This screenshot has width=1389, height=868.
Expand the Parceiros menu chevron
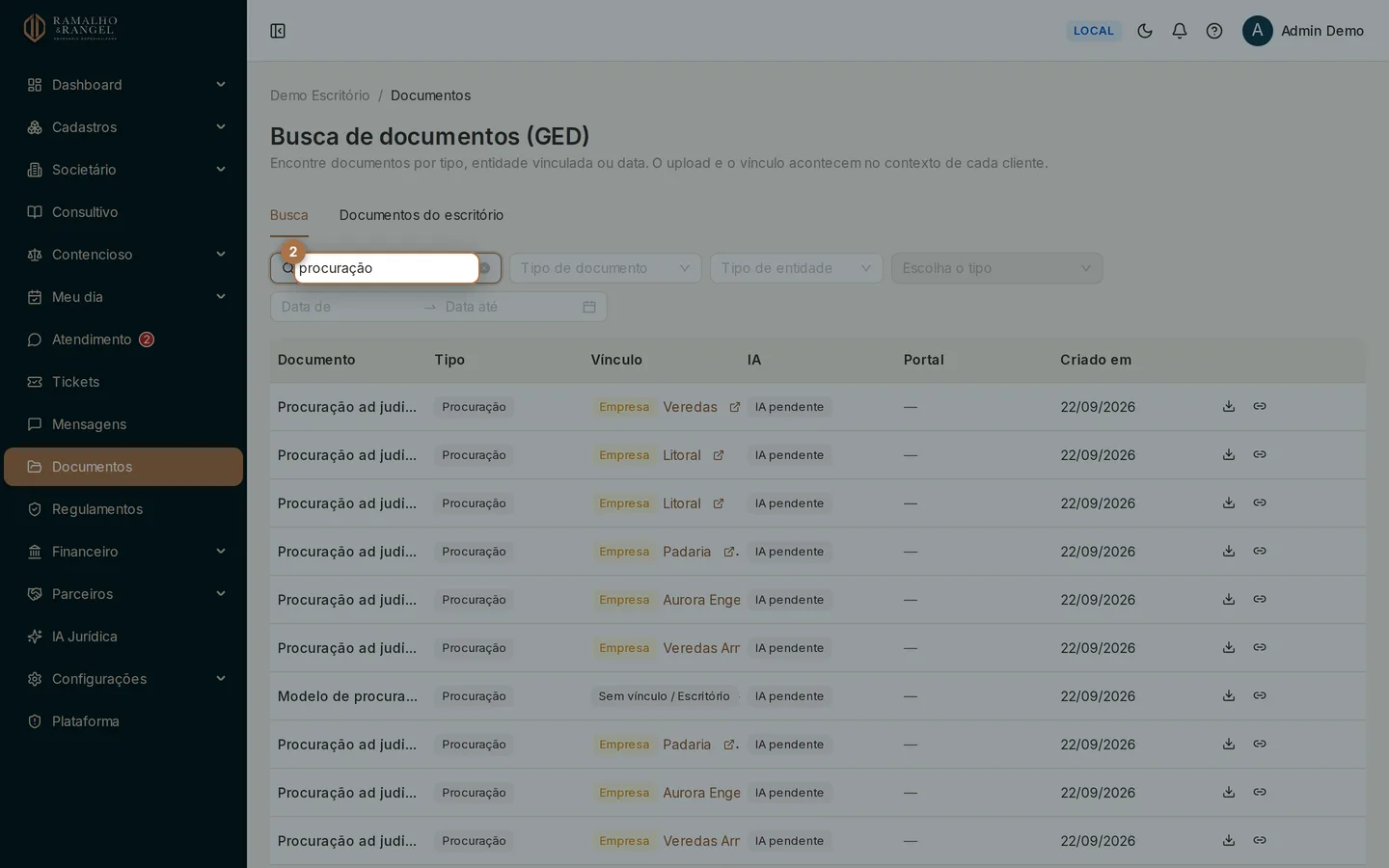221,594
